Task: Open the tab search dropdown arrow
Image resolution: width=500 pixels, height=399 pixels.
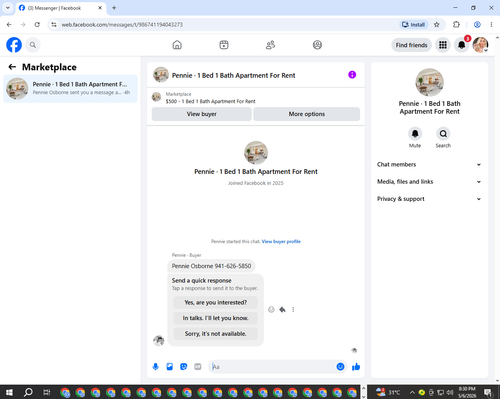Action: point(8,8)
